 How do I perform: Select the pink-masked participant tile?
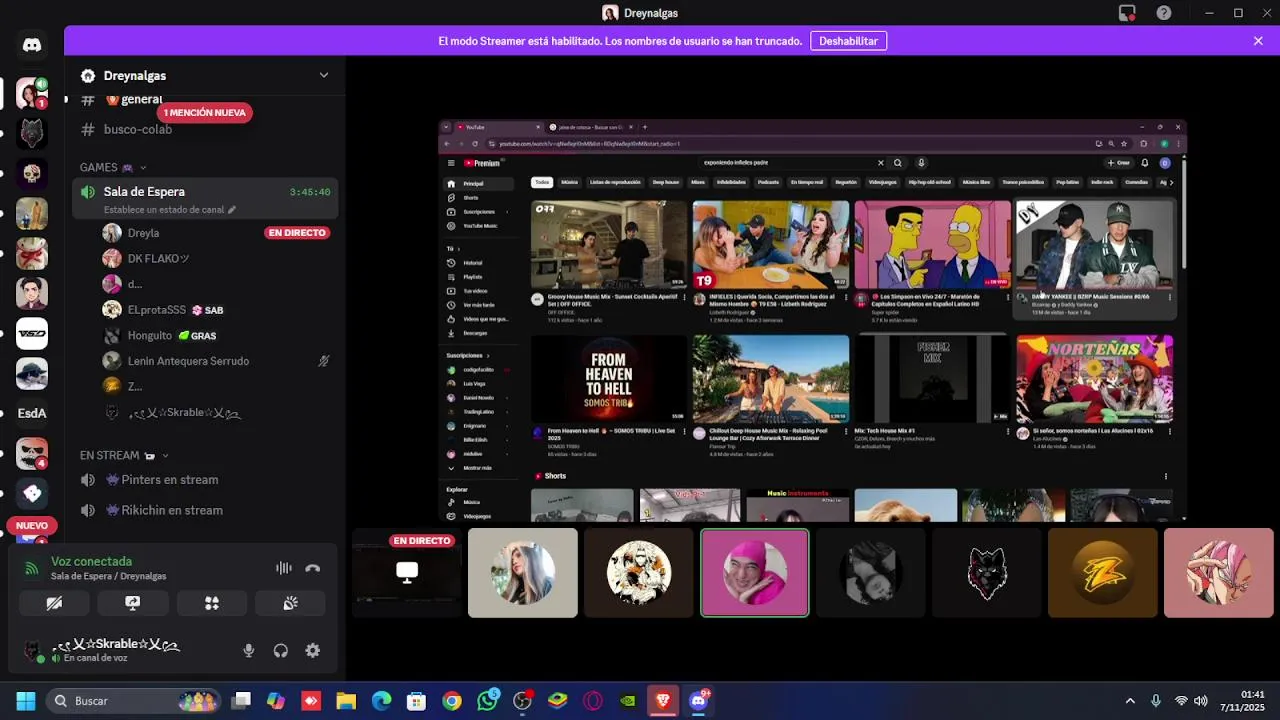(x=755, y=573)
